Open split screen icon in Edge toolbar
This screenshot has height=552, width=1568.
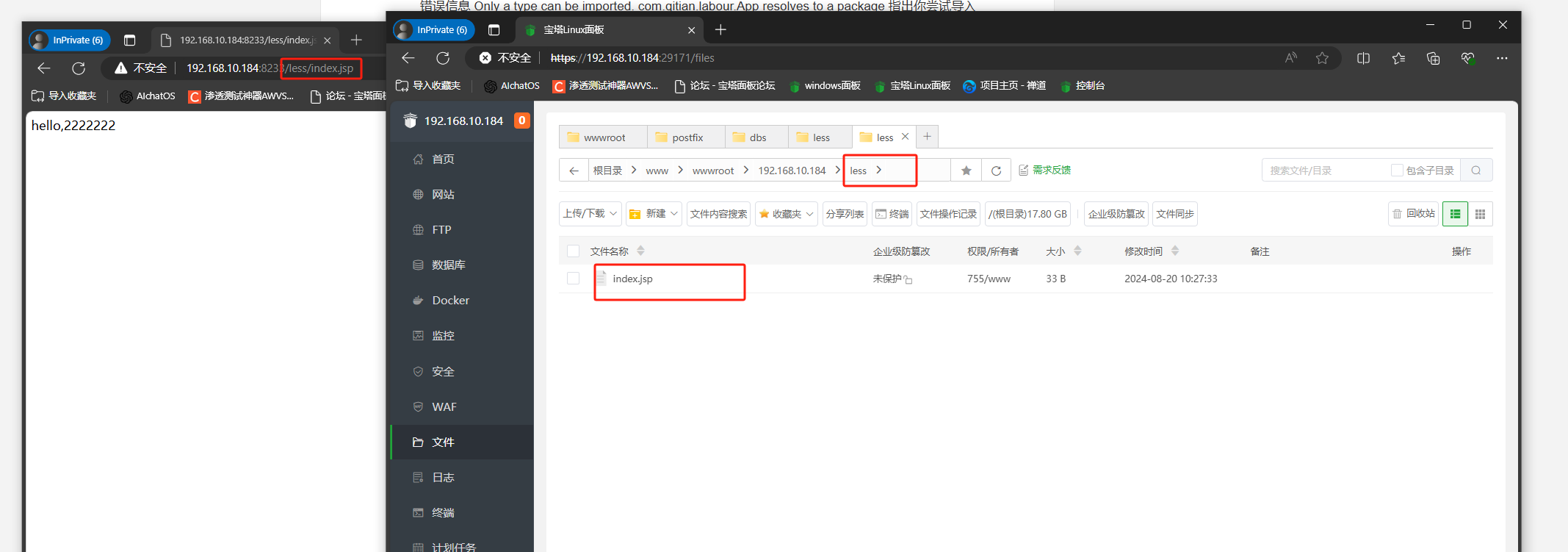pos(1363,58)
